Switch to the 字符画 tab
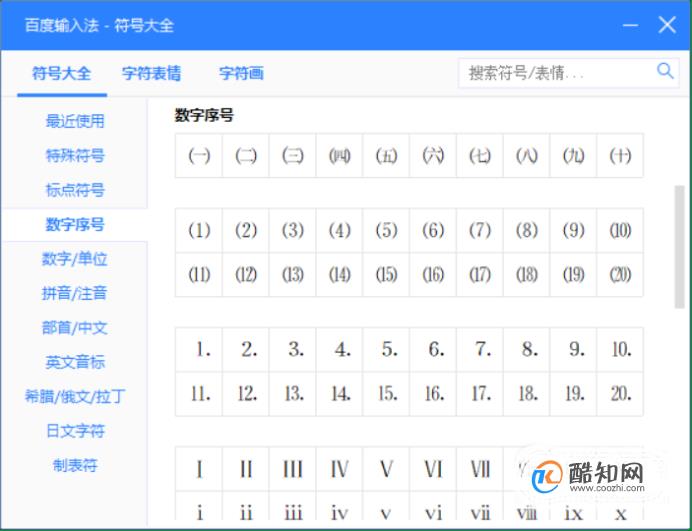The image size is (692, 531). [241, 73]
